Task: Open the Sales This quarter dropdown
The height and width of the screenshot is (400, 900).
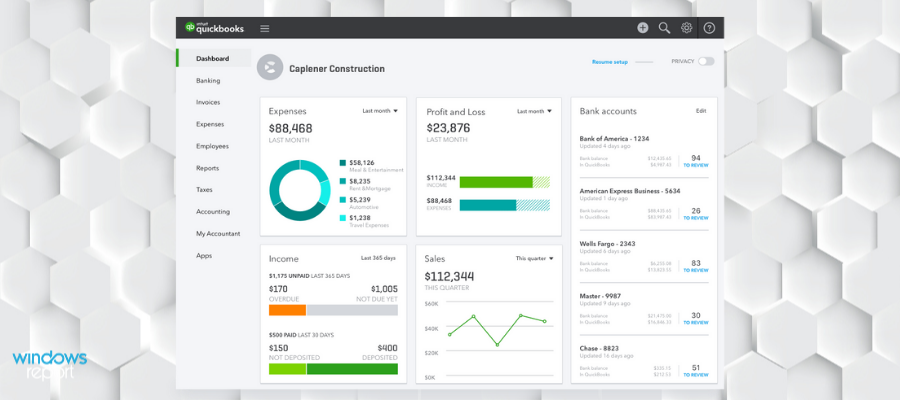Action: point(534,258)
